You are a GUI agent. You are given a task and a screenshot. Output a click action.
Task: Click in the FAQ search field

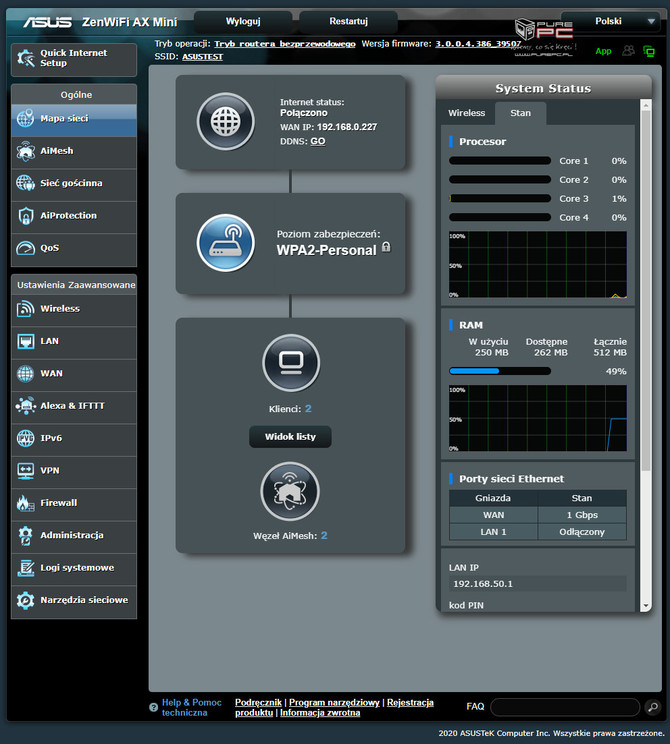[x=565, y=707]
